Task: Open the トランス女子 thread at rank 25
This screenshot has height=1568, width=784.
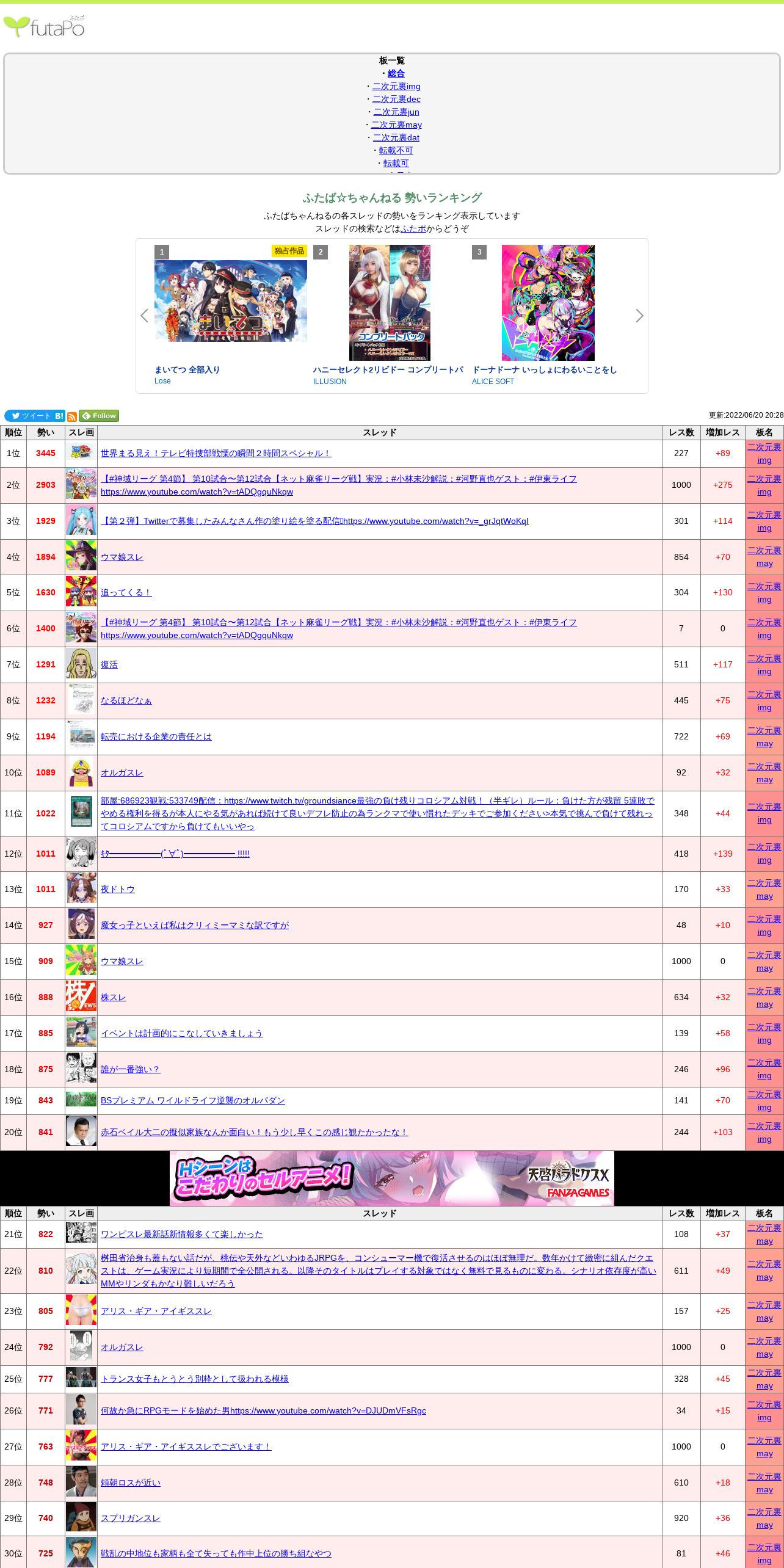Action: click(195, 1379)
